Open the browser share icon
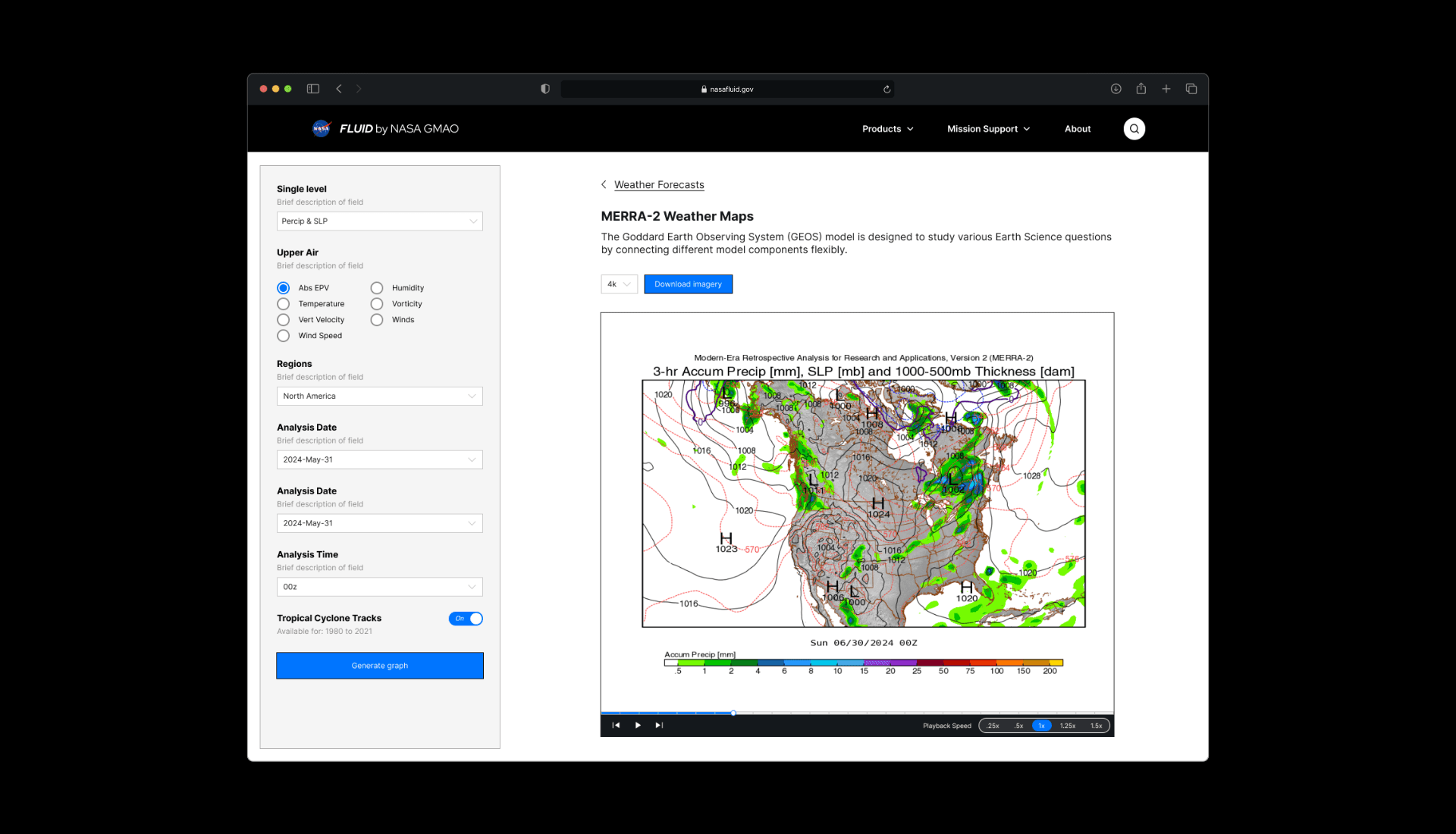Image resolution: width=1456 pixels, height=834 pixels. [1141, 89]
